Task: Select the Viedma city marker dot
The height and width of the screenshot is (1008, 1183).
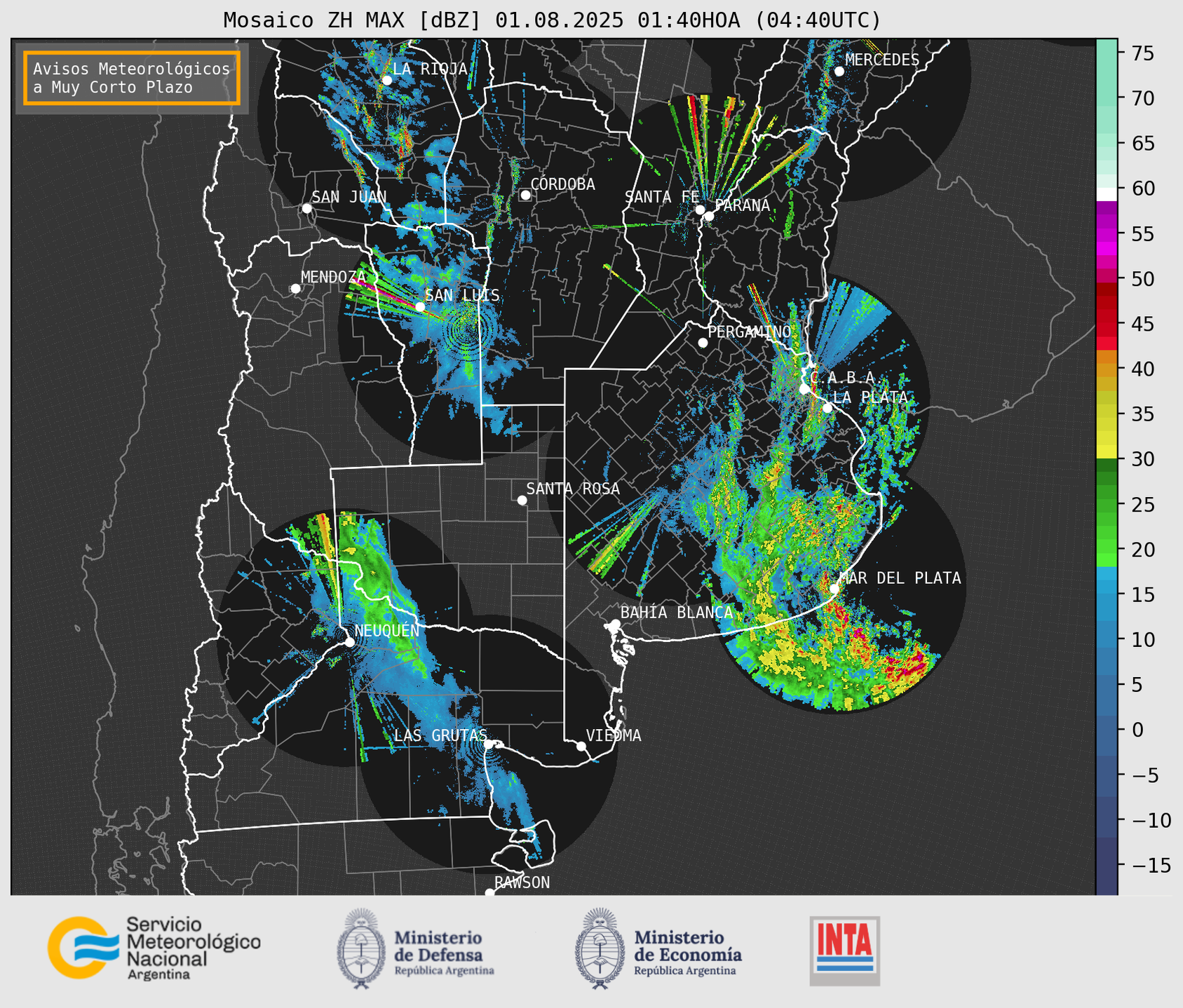Action: (x=581, y=746)
